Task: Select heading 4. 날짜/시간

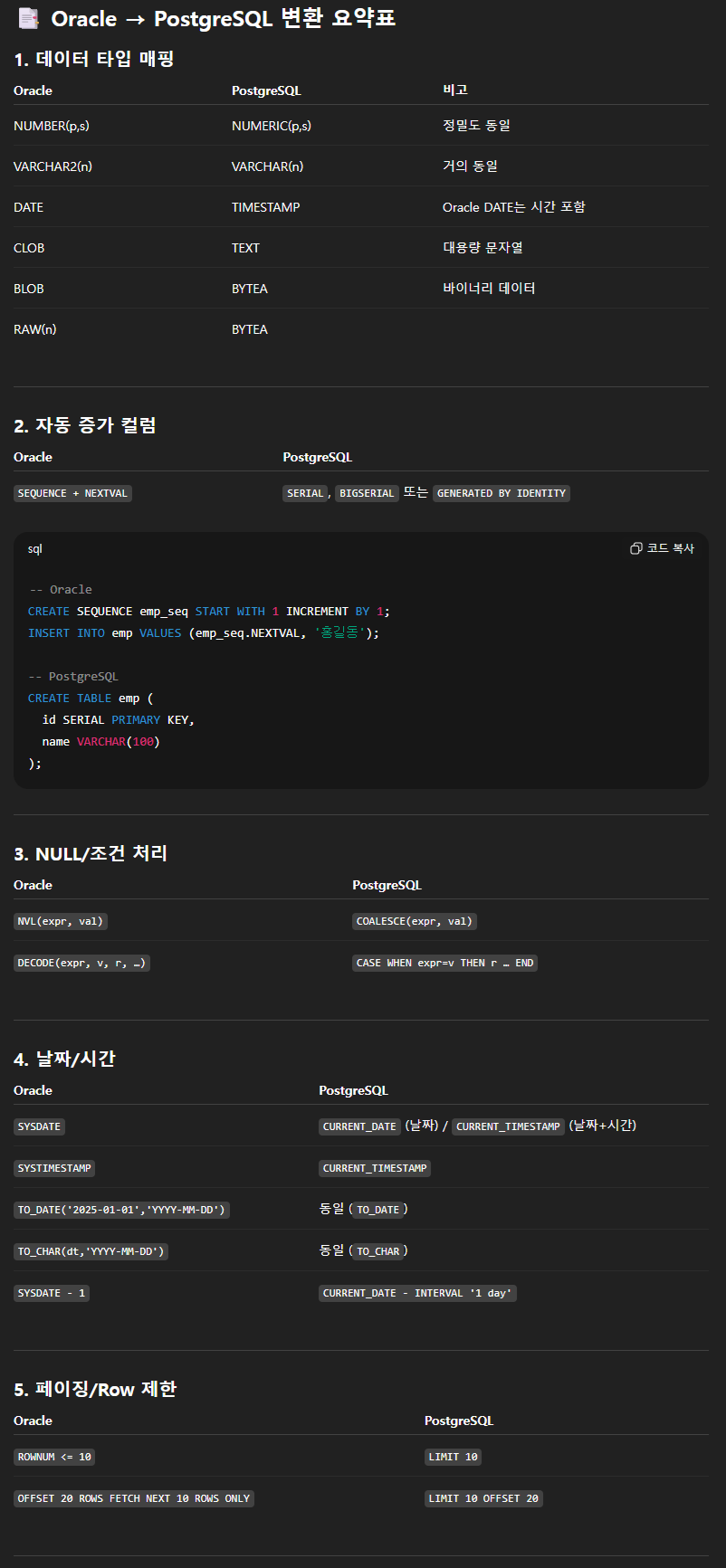Action: pos(64,1059)
